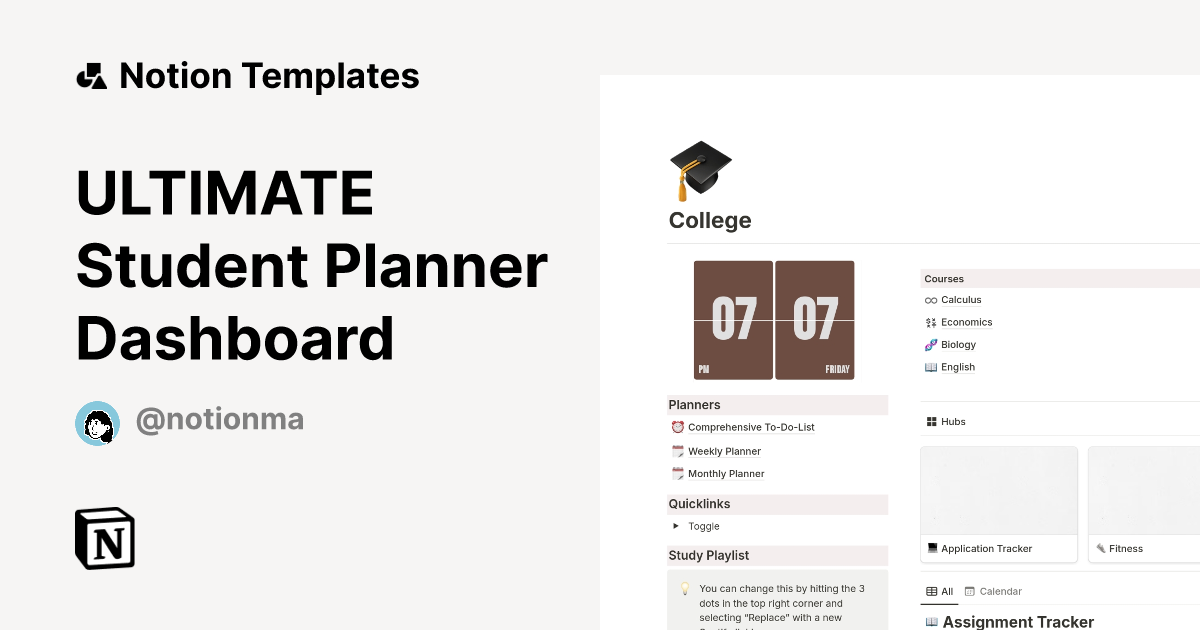Click the alarm clock icon by Comprehensive To-Do-List

[677, 427]
